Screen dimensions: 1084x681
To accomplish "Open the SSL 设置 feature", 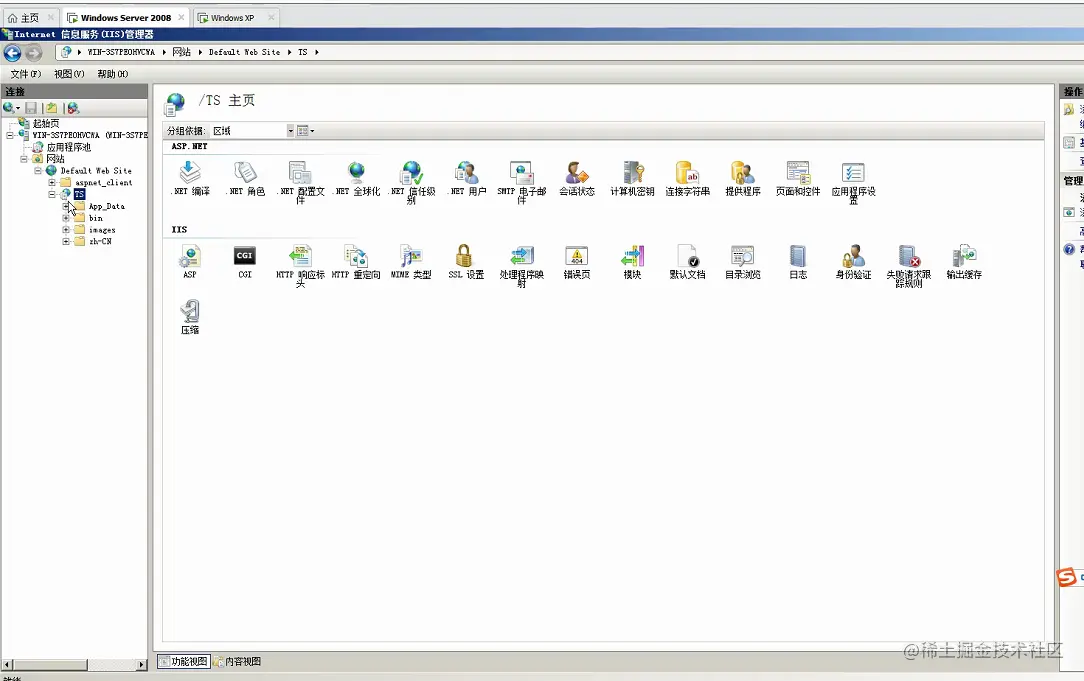I will click(x=467, y=261).
